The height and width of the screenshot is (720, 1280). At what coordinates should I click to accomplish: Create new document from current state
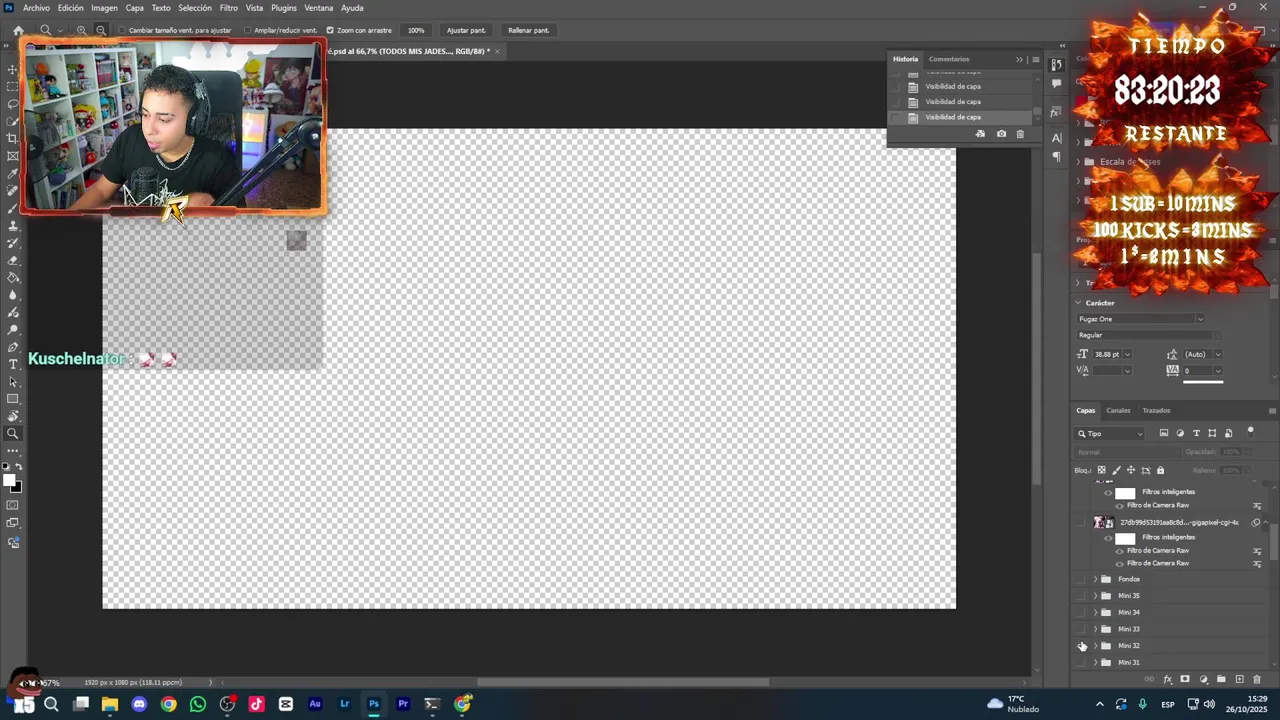coord(980,134)
